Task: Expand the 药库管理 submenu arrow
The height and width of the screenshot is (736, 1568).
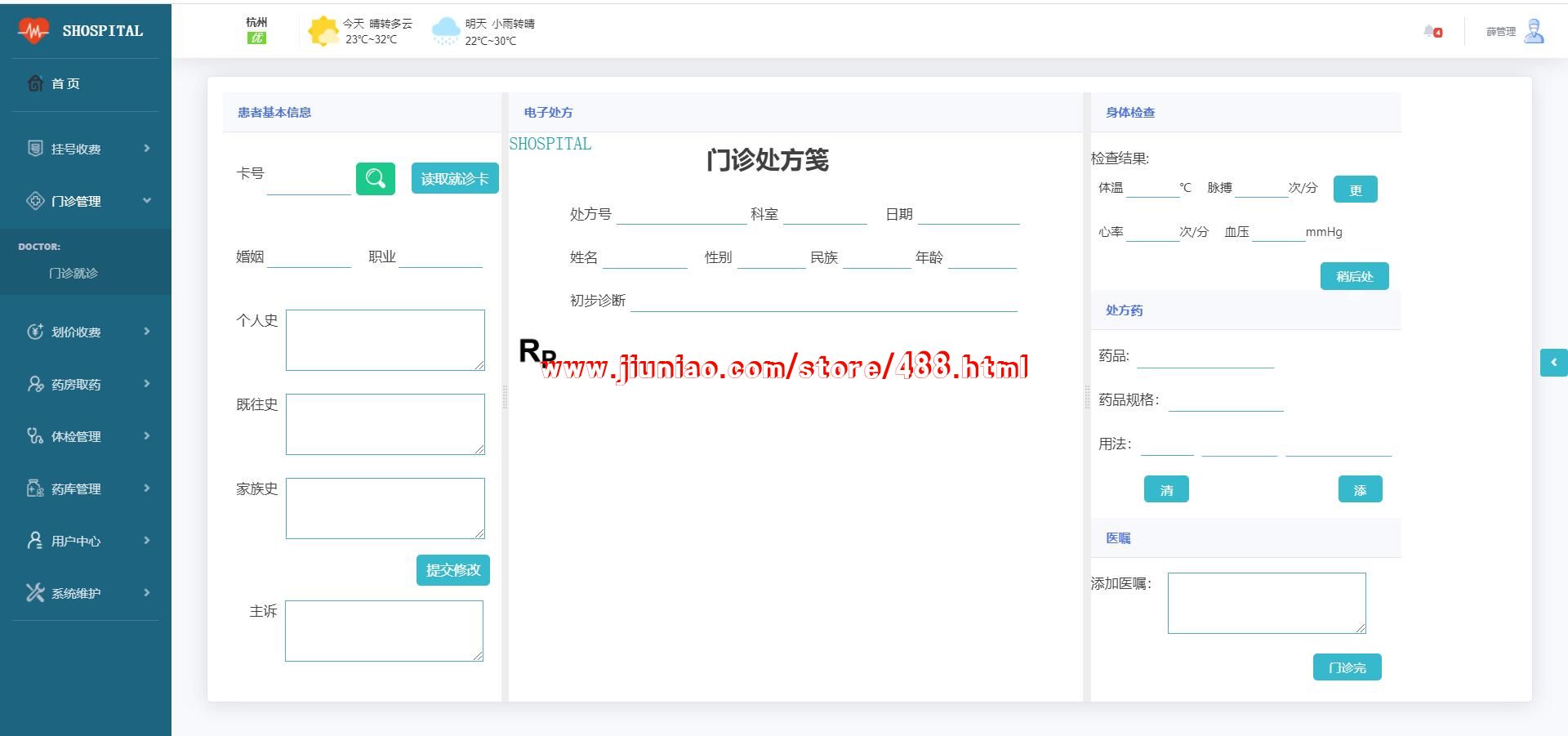Action: coord(147,488)
